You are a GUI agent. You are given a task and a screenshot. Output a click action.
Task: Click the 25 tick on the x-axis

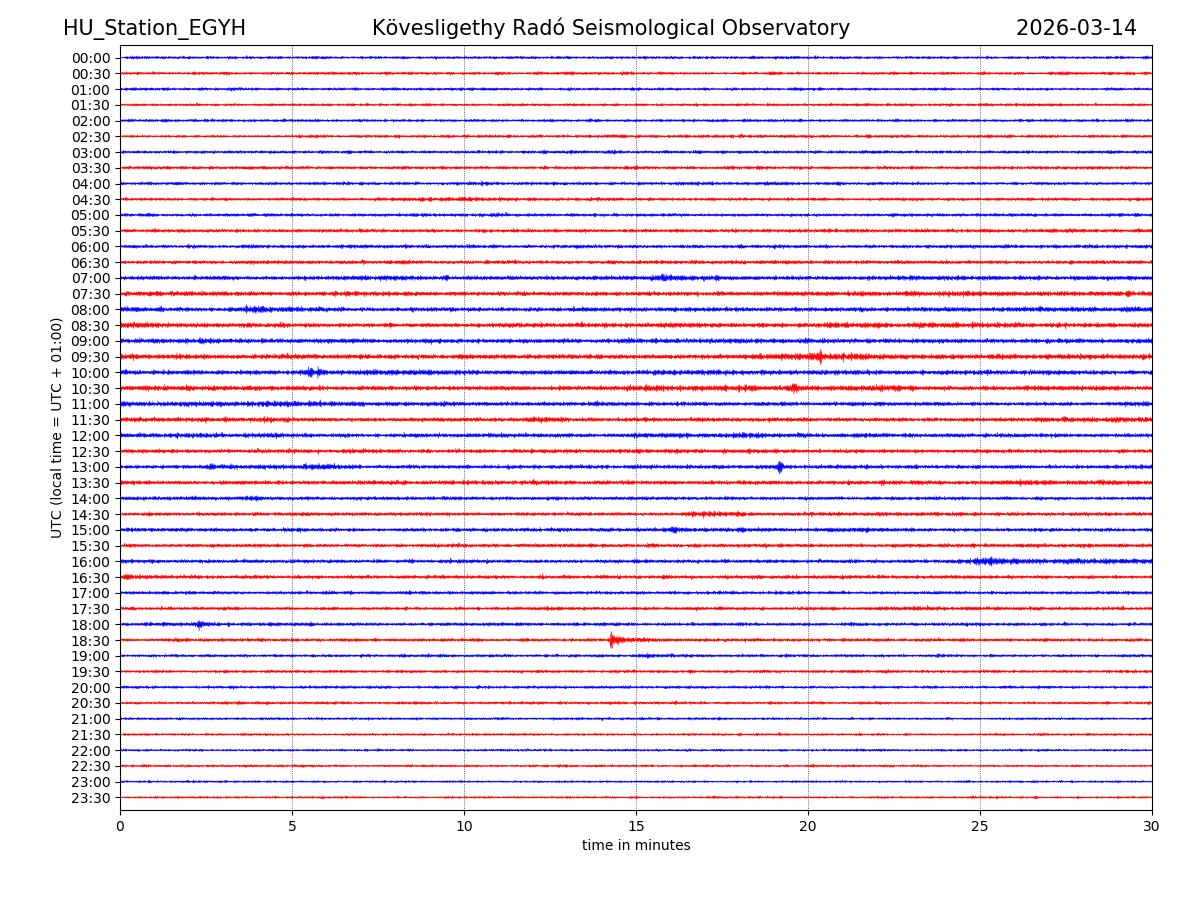pos(980,826)
